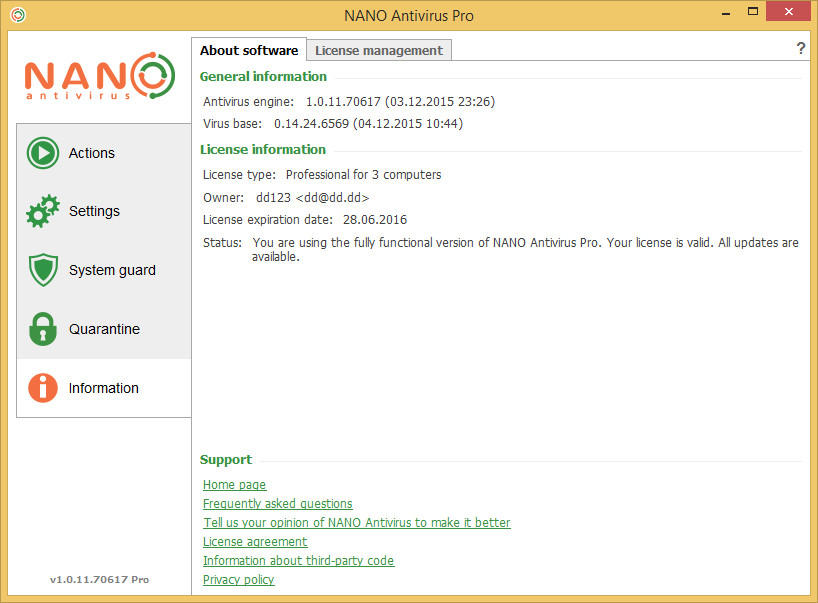Show the Quarantine section
The height and width of the screenshot is (603, 818).
104,329
